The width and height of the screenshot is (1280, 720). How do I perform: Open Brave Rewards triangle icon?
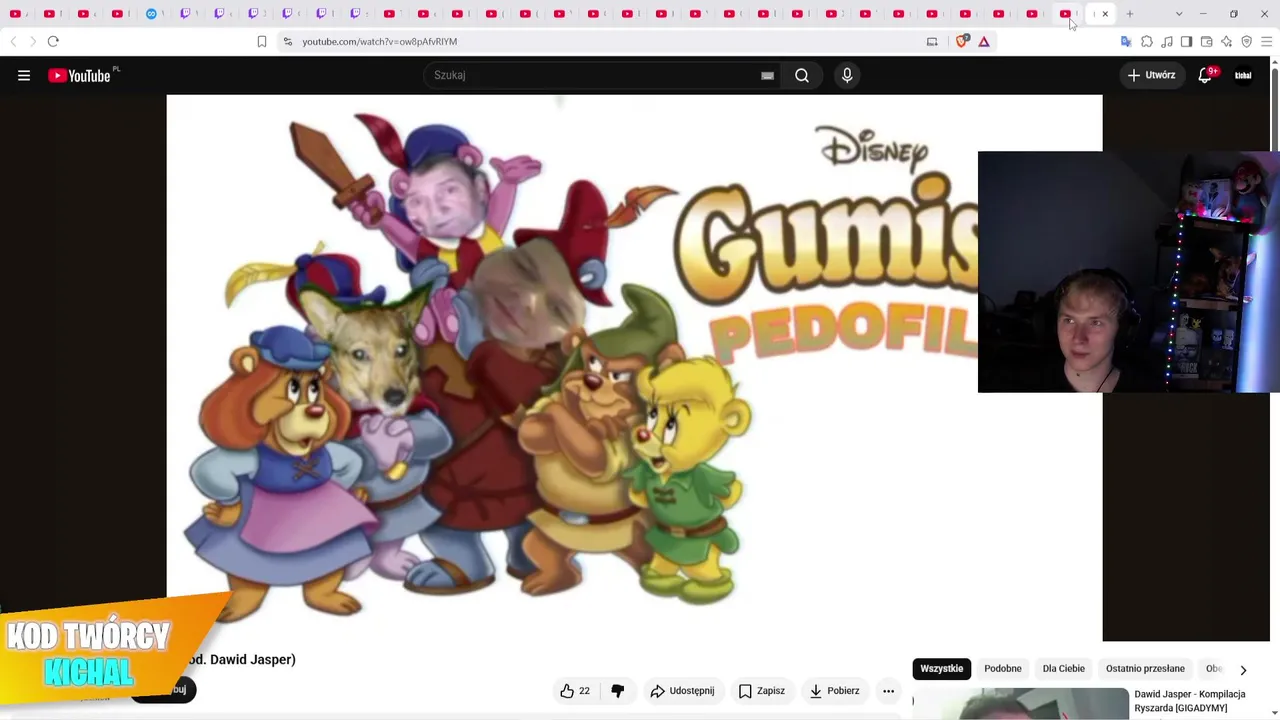984,41
